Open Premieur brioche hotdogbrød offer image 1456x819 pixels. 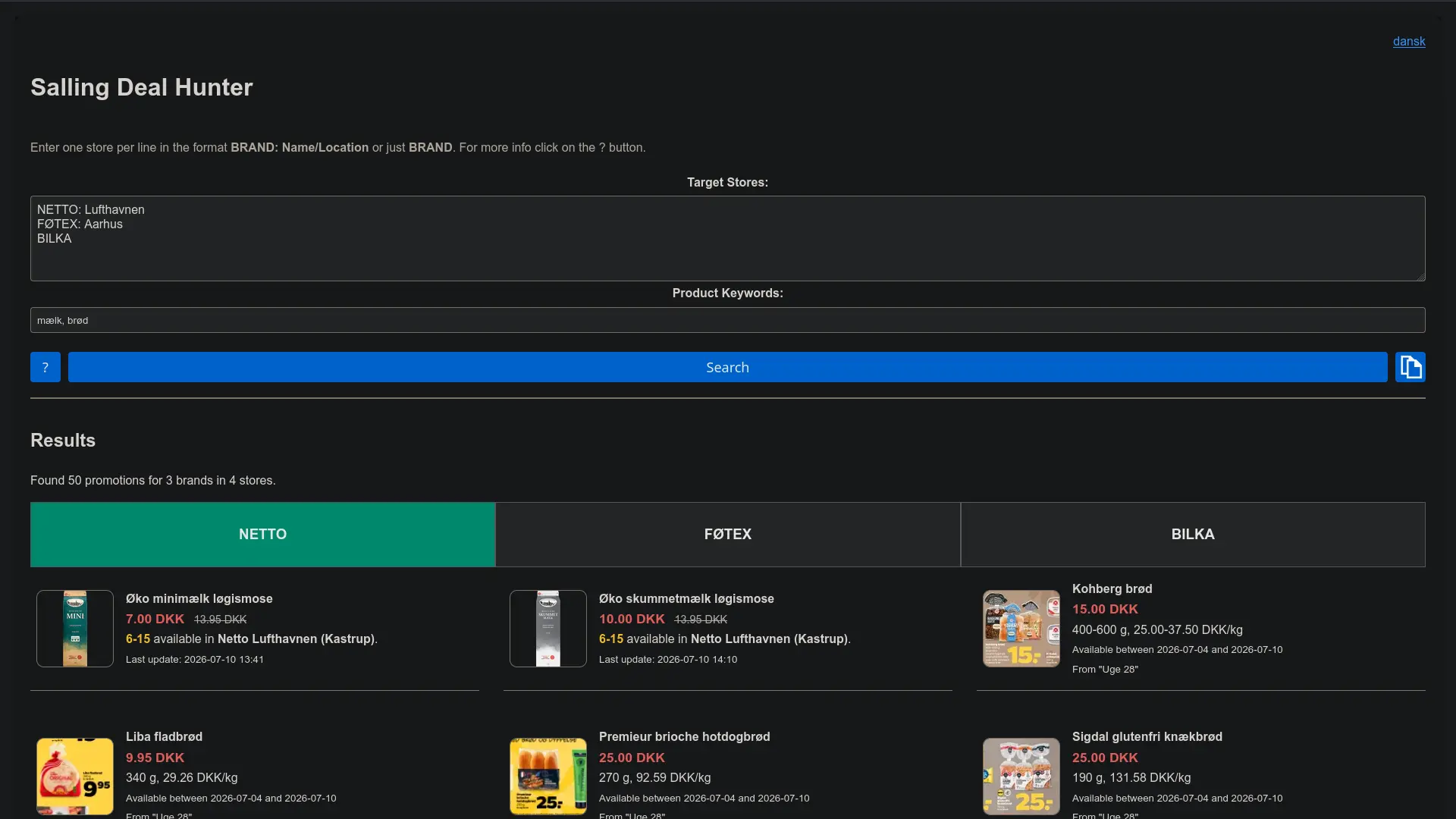point(548,777)
